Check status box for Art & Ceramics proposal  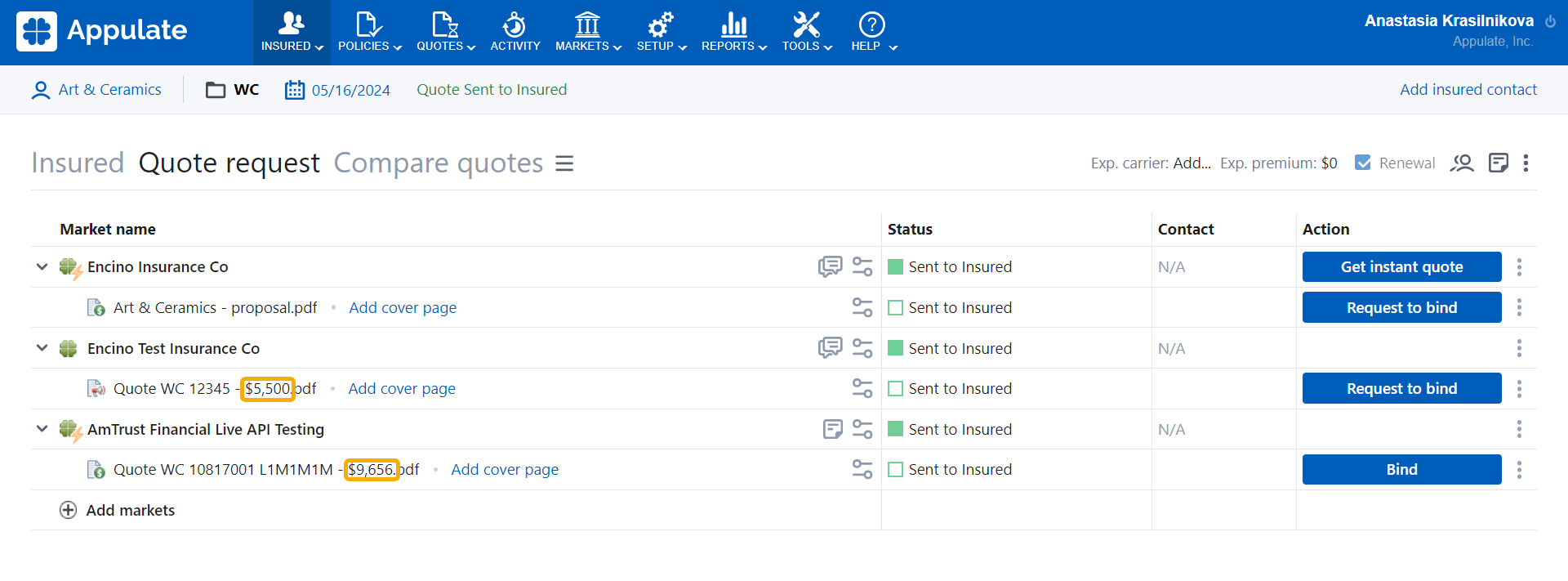pyautogui.click(x=895, y=307)
